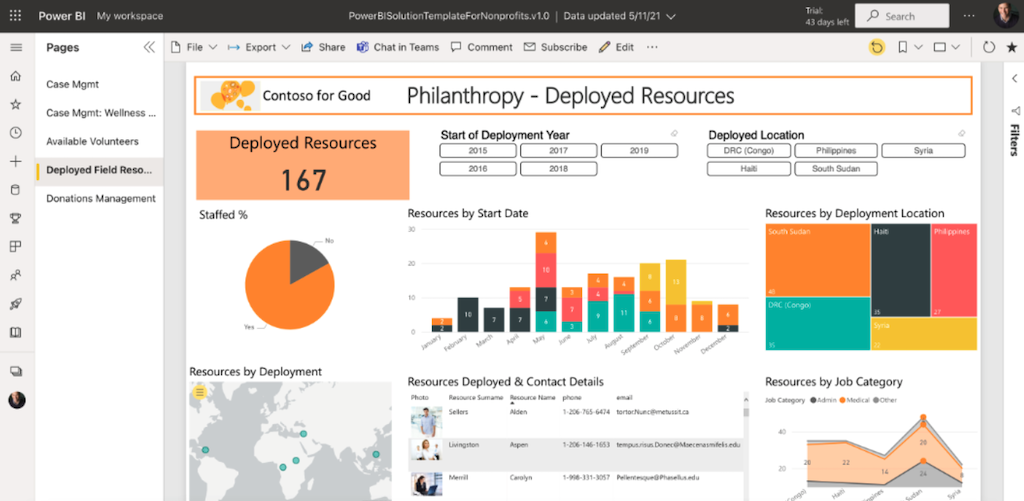Favorite this report with star icon

1012,47
